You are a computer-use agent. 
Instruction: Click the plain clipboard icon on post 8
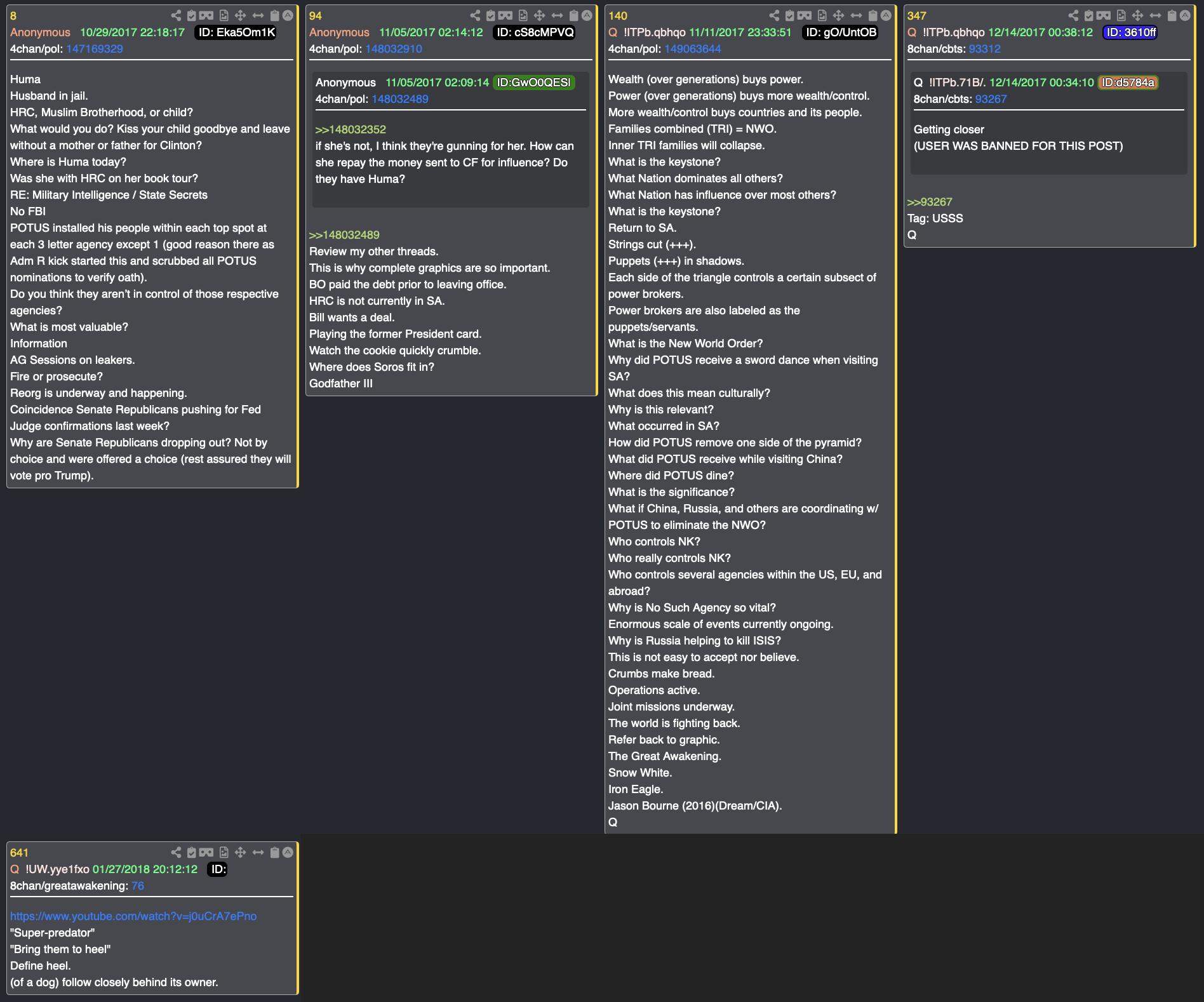click(x=274, y=15)
